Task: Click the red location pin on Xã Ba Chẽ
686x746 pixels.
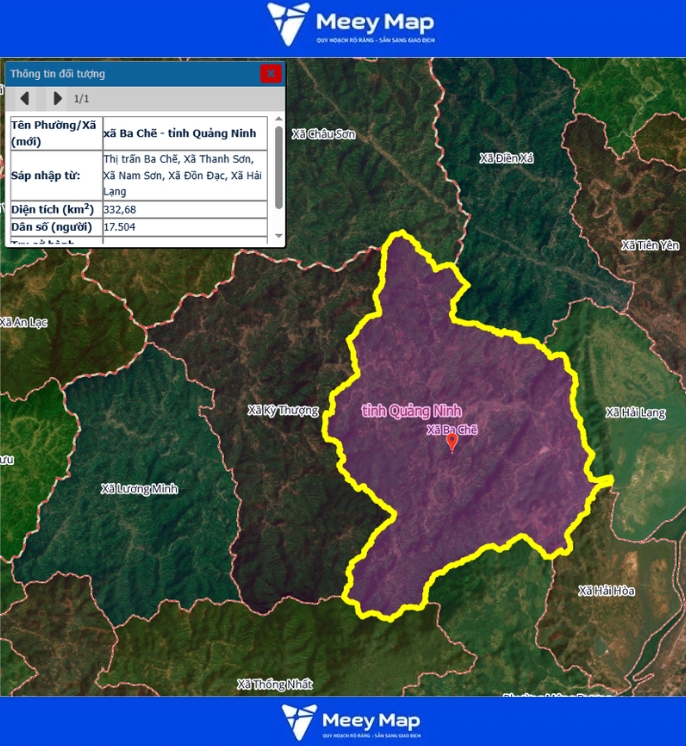Action: coord(452,443)
